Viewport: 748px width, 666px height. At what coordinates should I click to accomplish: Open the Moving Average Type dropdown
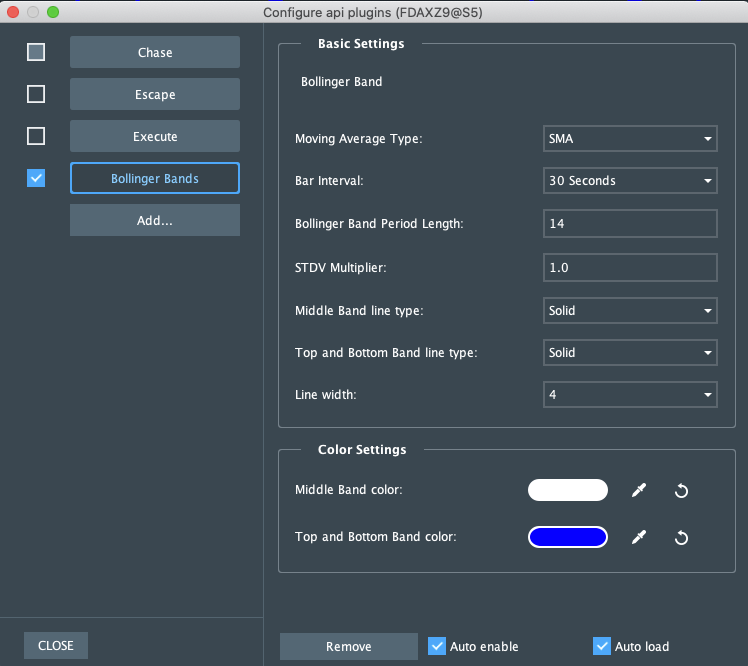point(630,139)
